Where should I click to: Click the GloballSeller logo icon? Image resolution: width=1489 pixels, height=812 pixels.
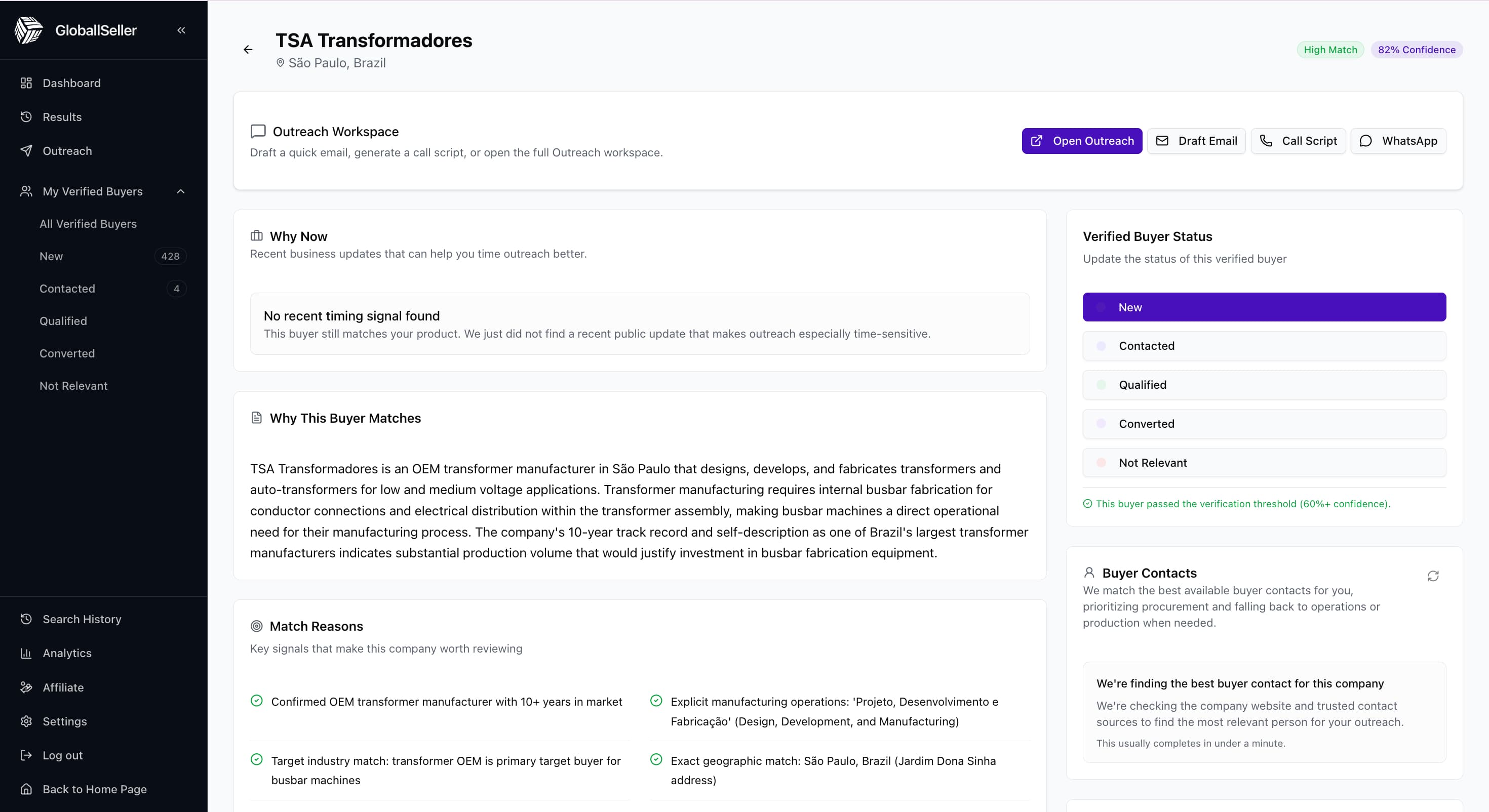29,30
